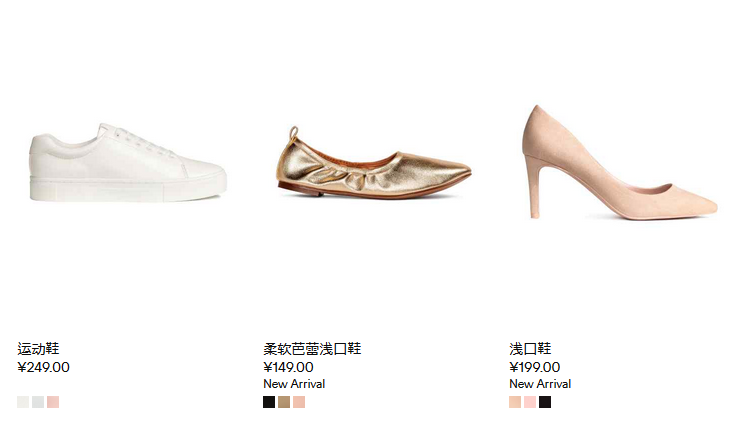Click New Arrival label under ¥149.00
The height and width of the screenshot is (429, 739).
coord(294,384)
